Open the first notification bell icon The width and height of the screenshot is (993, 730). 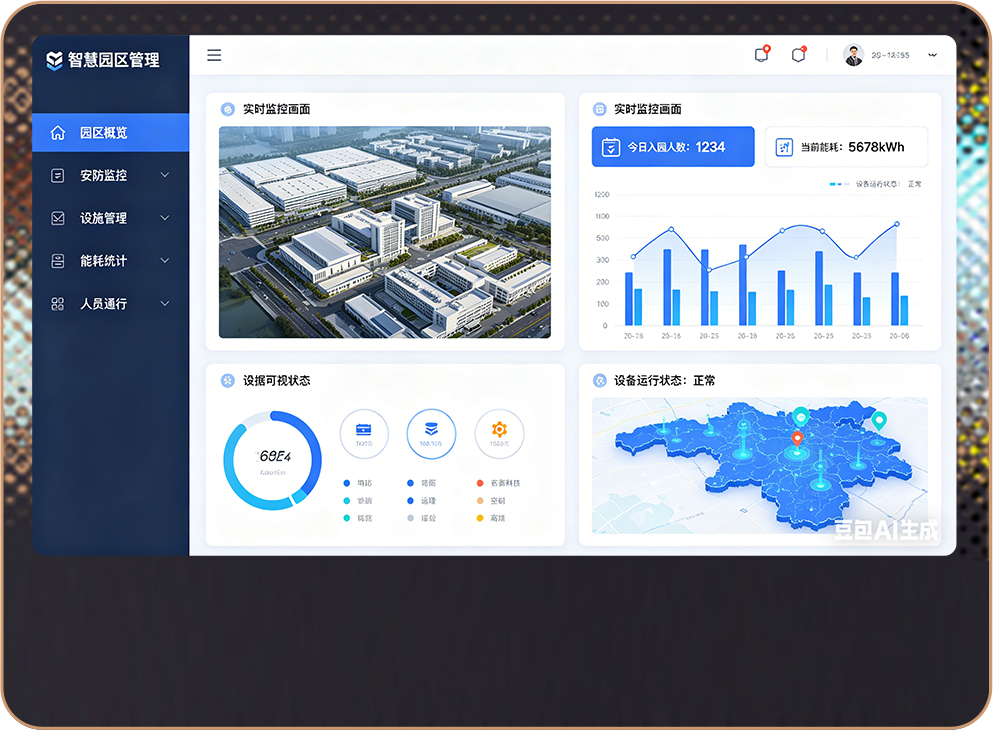point(762,54)
